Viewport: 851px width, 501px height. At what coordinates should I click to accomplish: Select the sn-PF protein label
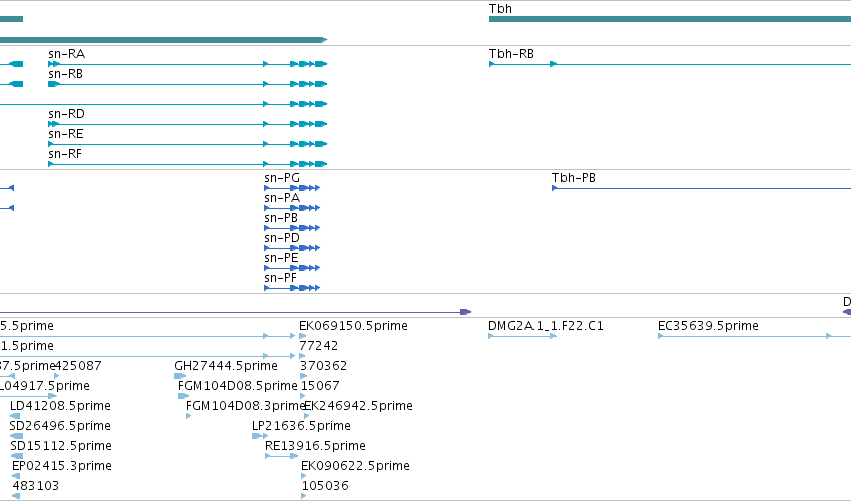pos(281,278)
